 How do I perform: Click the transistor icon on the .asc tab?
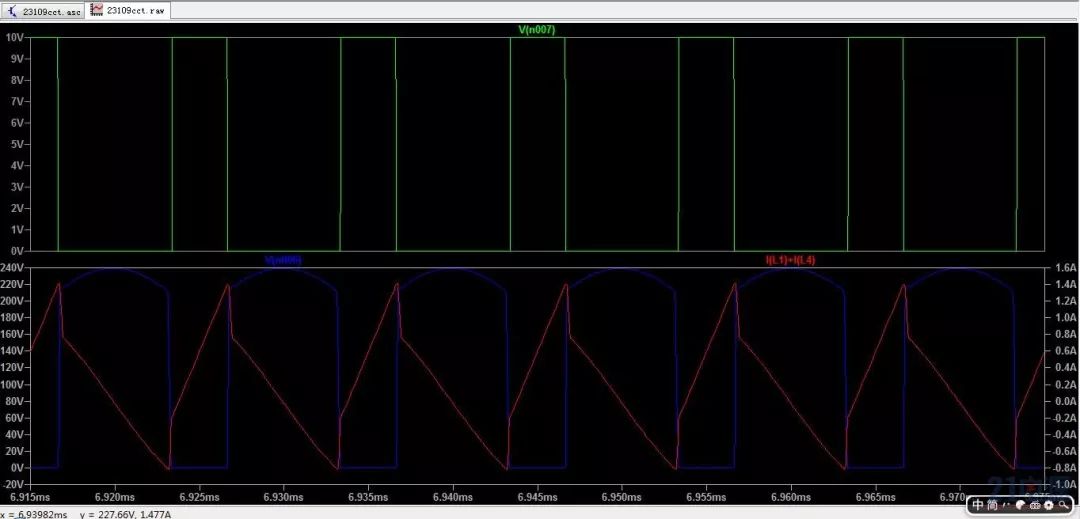[14, 12]
